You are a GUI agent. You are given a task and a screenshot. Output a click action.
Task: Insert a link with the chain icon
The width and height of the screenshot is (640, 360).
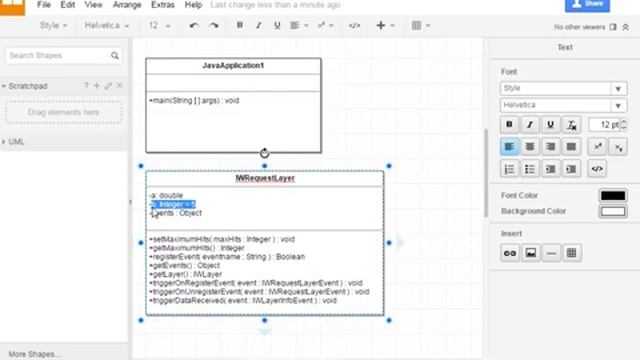point(510,253)
